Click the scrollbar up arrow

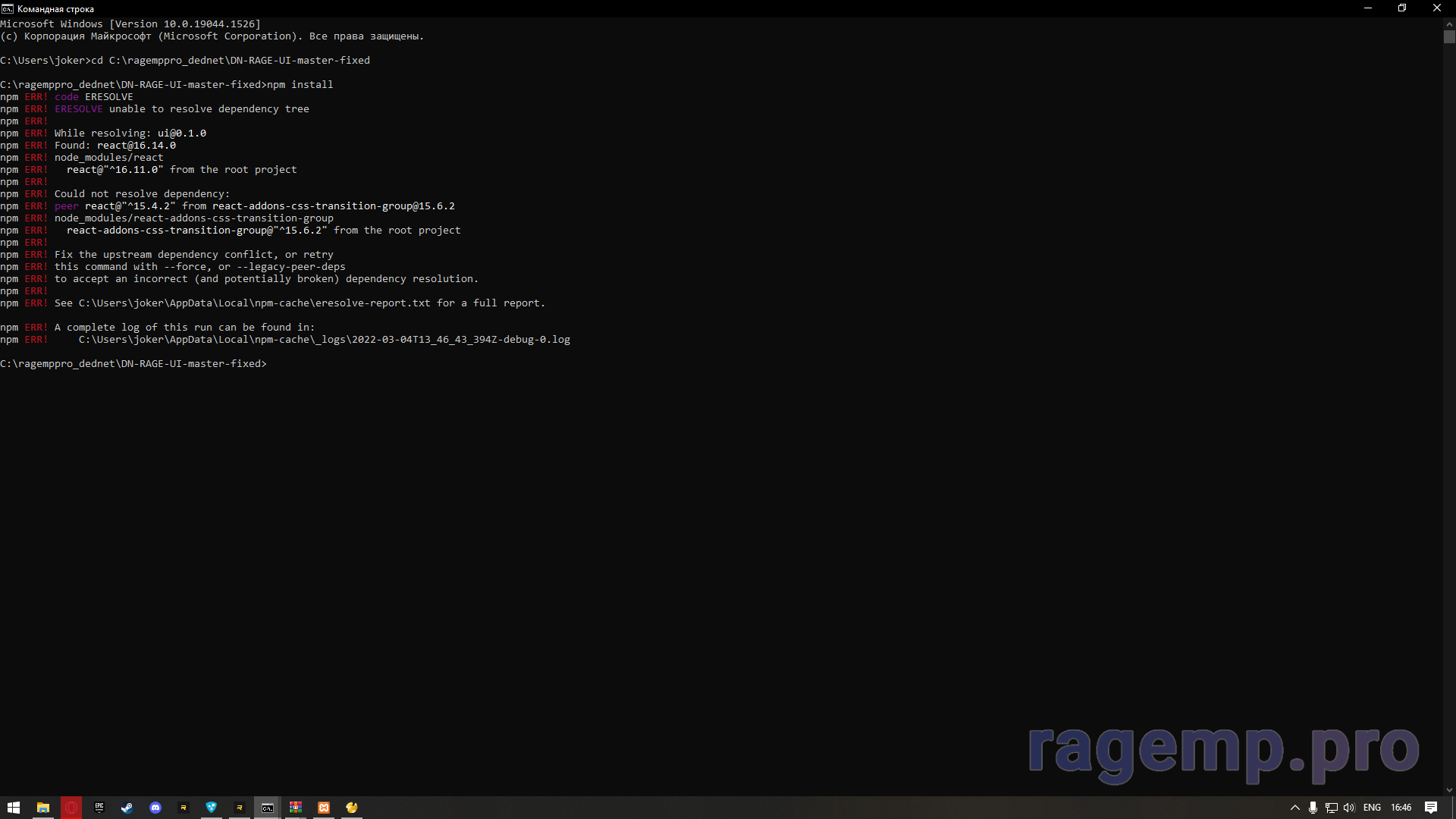tap(1449, 24)
